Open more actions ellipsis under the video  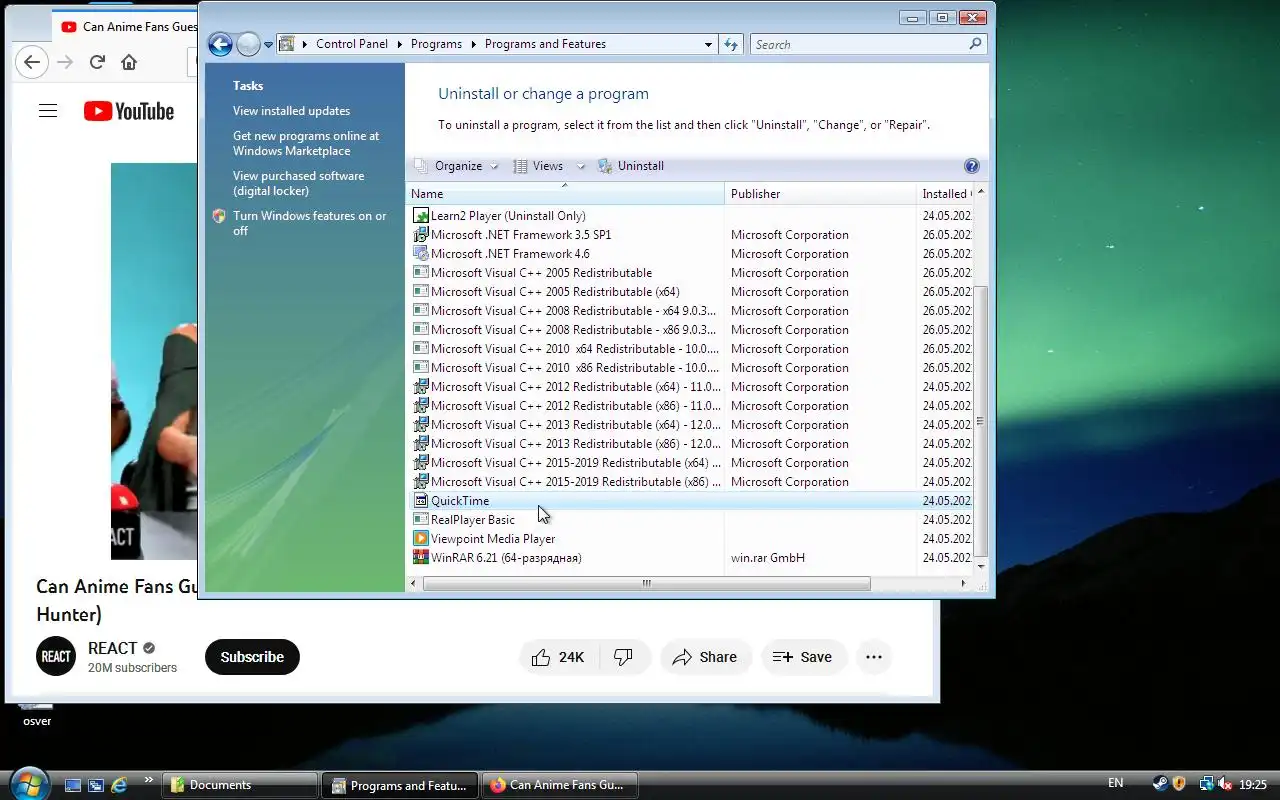click(874, 657)
